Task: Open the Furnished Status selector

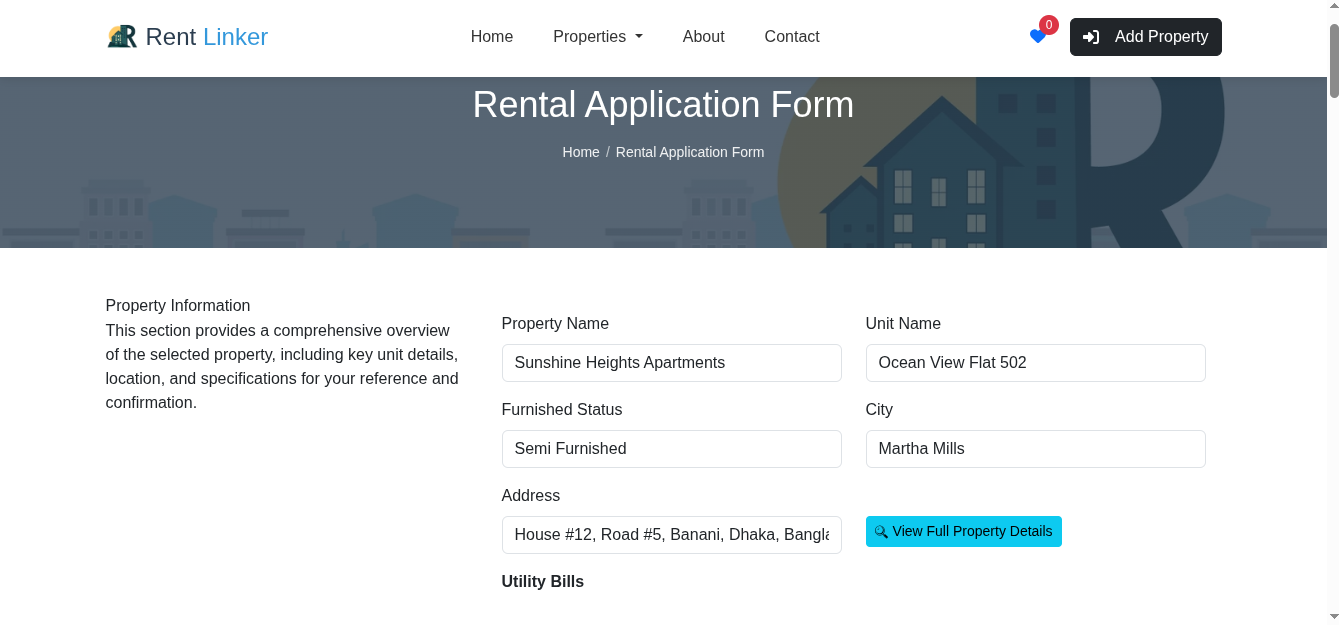Action: (671, 448)
